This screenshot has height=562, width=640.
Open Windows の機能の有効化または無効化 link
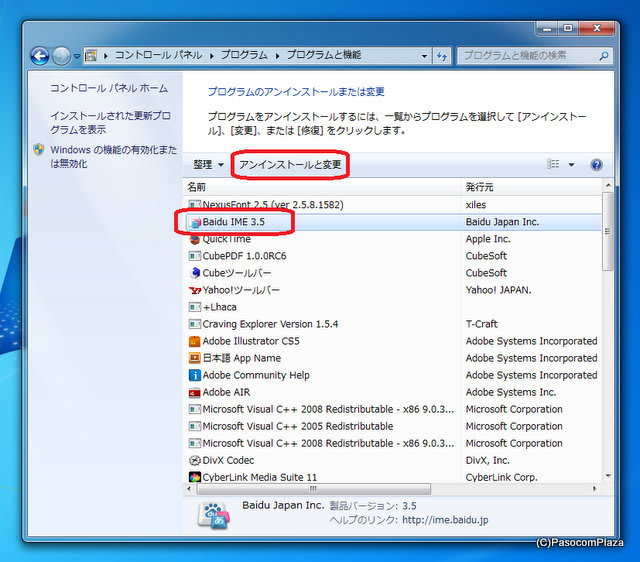point(113,157)
